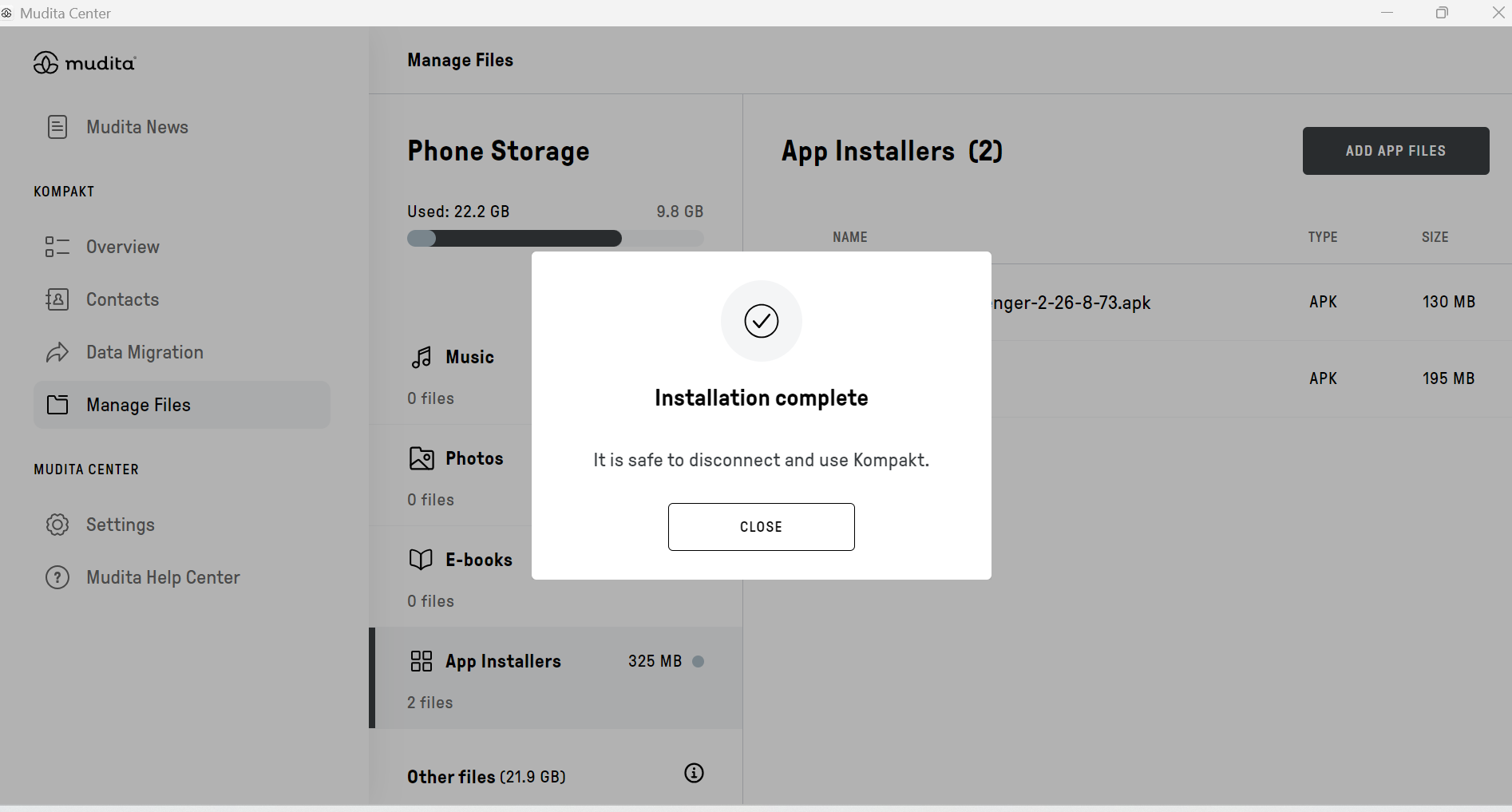Open the Mudita News icon
This screenshot has height=812, width=1512.
click(57, 127)
